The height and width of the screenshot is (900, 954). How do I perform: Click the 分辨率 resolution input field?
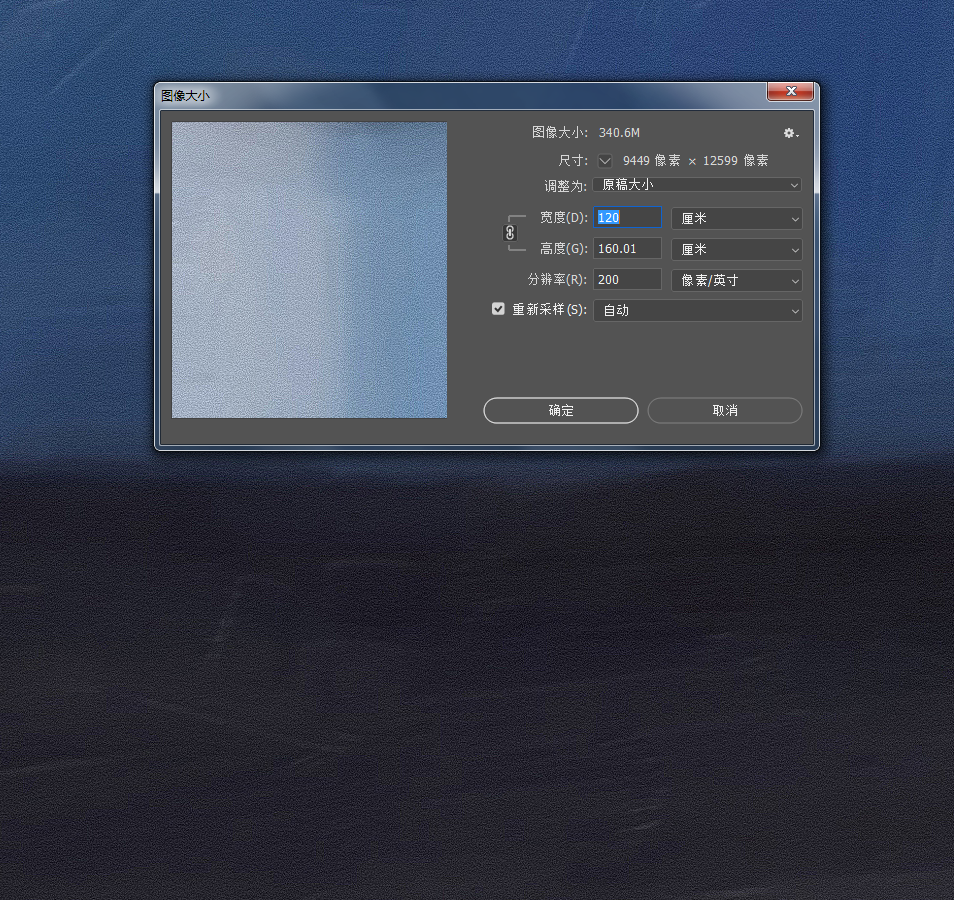[x=627, y=279]
